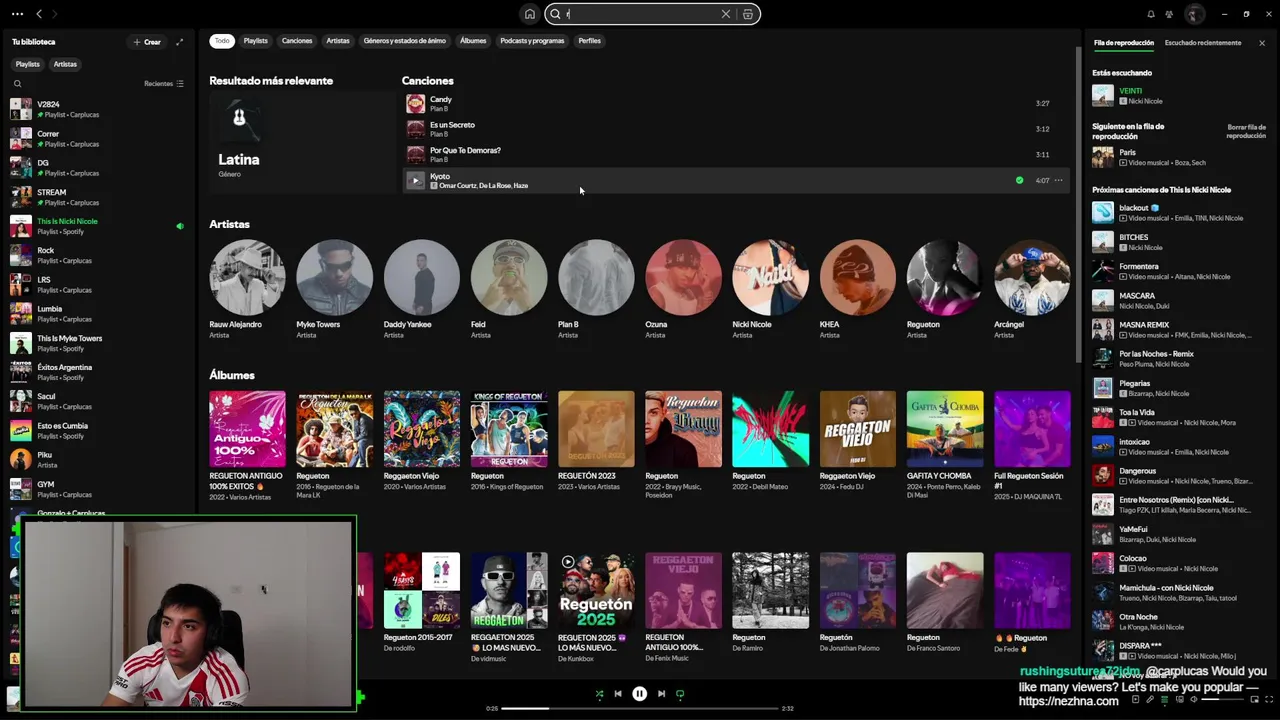Image resolution: width=1280 pixels, height=720 pixels.
Task: Select the Álbumes search filter
Action: [x=473, y=41]
